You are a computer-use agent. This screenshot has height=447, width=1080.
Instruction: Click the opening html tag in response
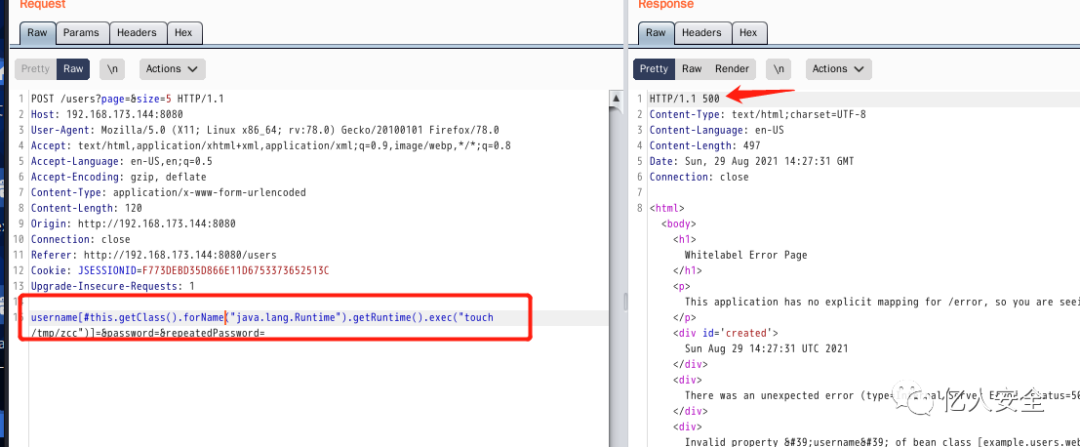667,208
